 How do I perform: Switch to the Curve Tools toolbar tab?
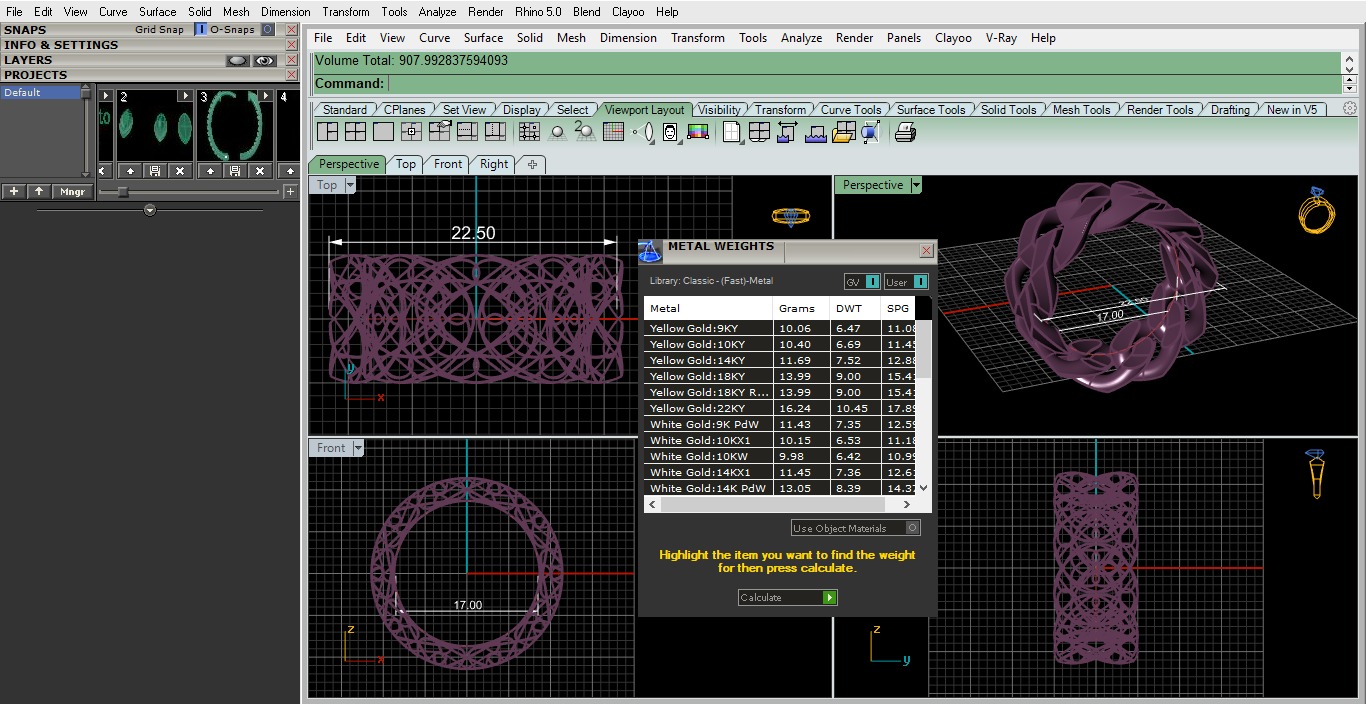tap(851, 110)
